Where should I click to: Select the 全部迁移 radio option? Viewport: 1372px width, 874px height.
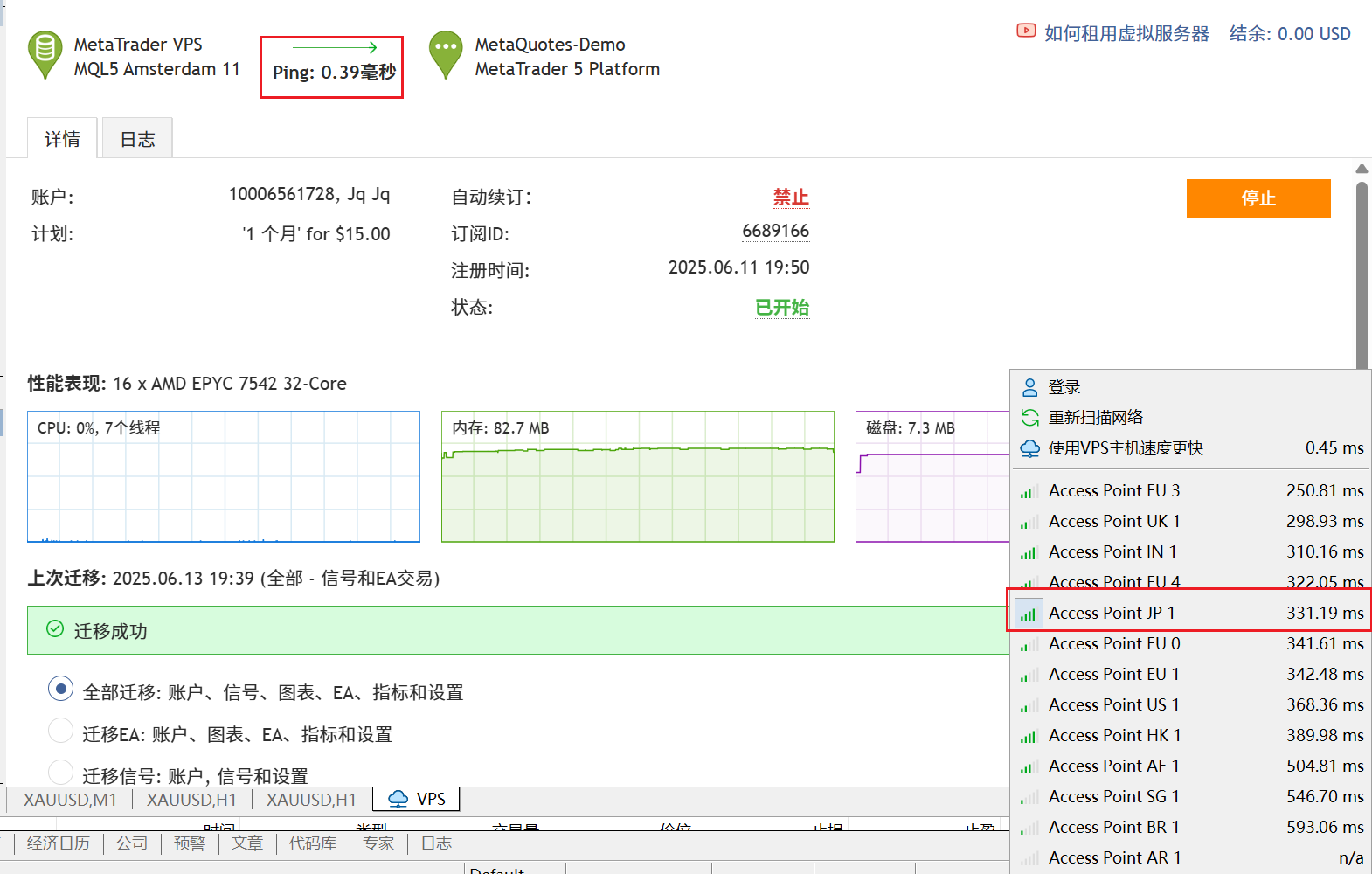click(x=60, y=689)
